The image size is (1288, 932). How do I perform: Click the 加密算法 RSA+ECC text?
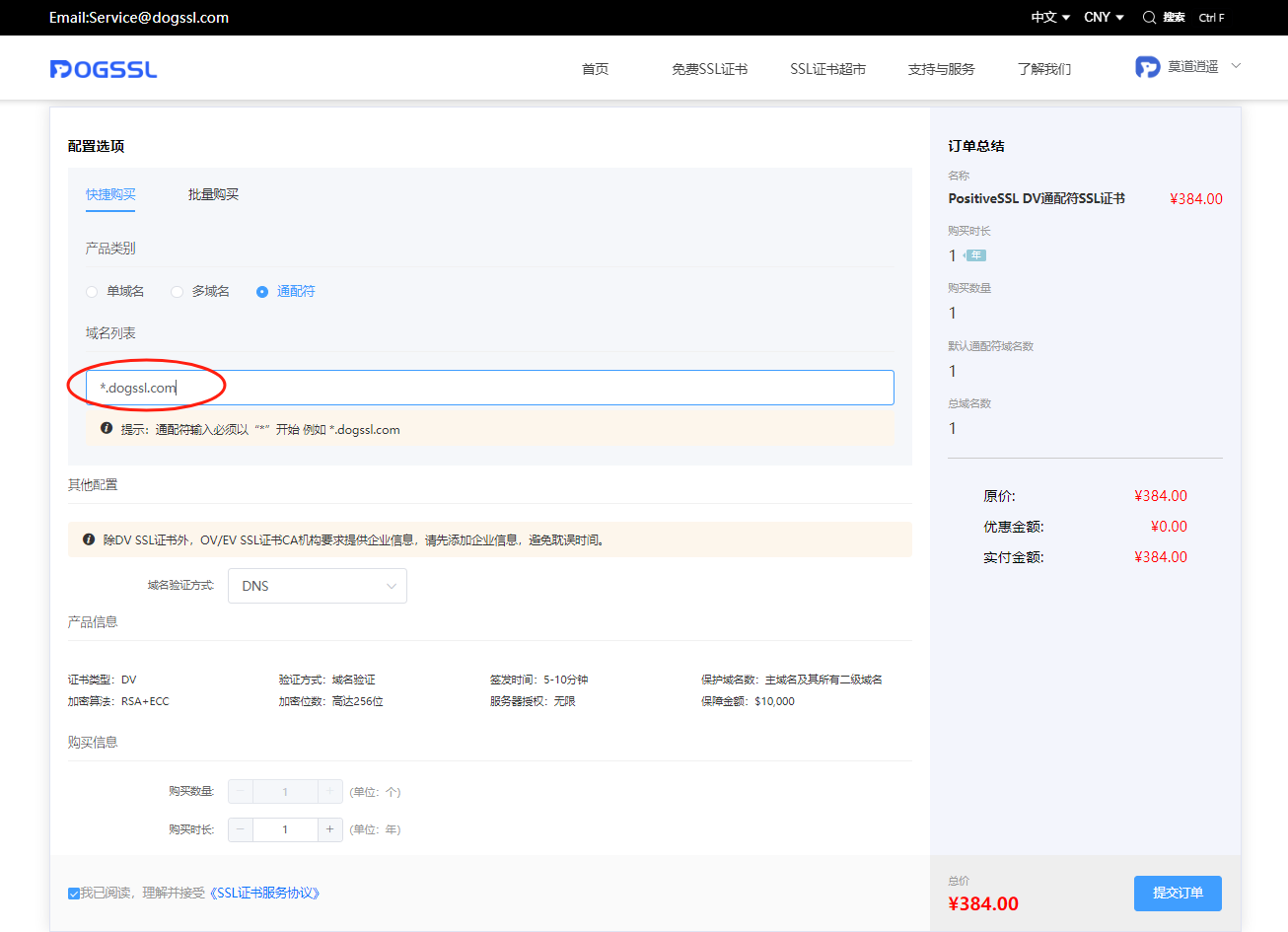click(x=118, y=701)
